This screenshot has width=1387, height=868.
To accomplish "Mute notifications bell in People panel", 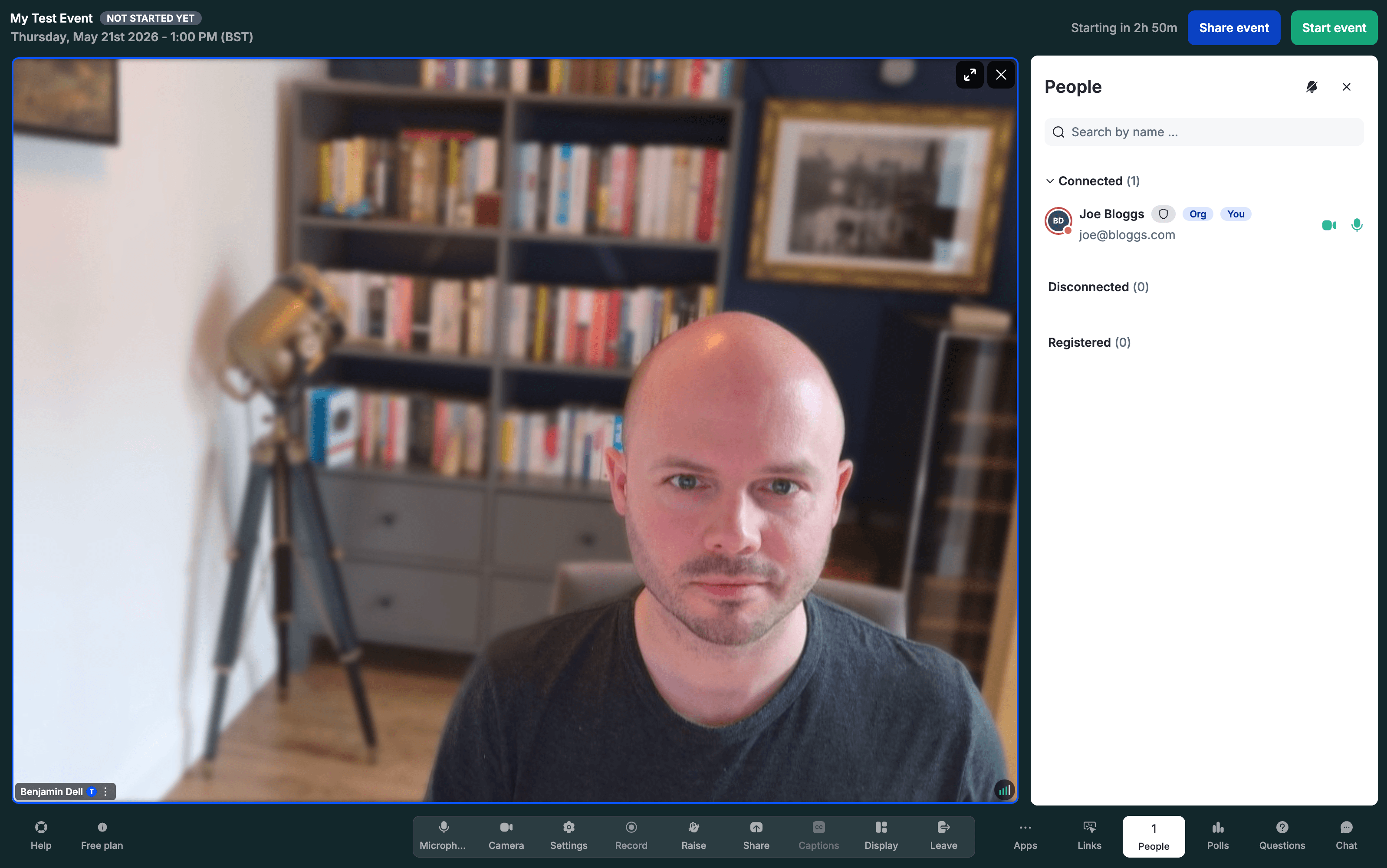I will [1312, 87].
